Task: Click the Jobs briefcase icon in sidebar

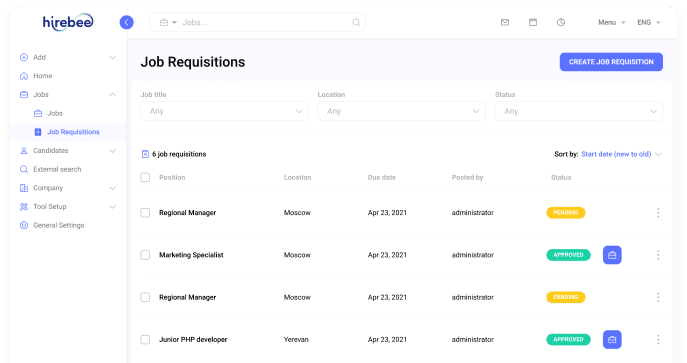Action: (24, 95)
